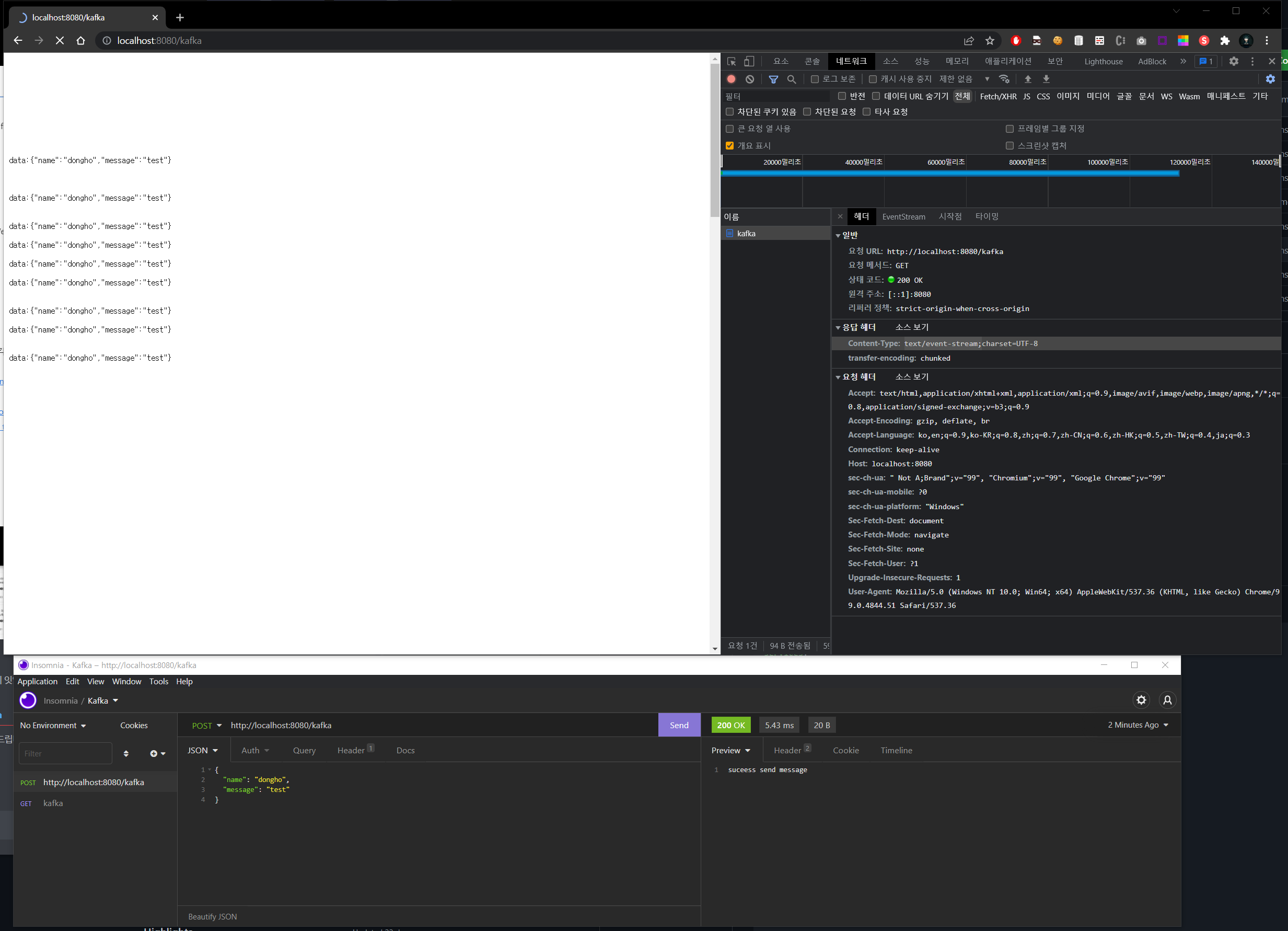The width and height of the screenshot is (1288, 931).
Task: Stop page loading in Chrome
Action: click(60, 41)
